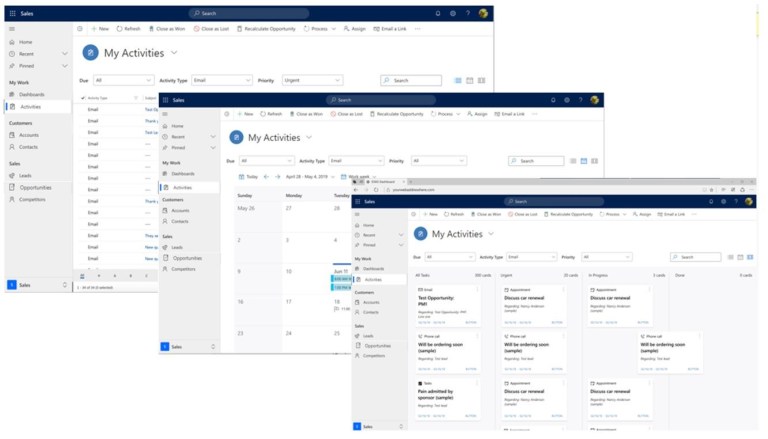Switch to board view icon in back window
The width and height of the screenshot is (768, 439).
[x=481, y=80]
